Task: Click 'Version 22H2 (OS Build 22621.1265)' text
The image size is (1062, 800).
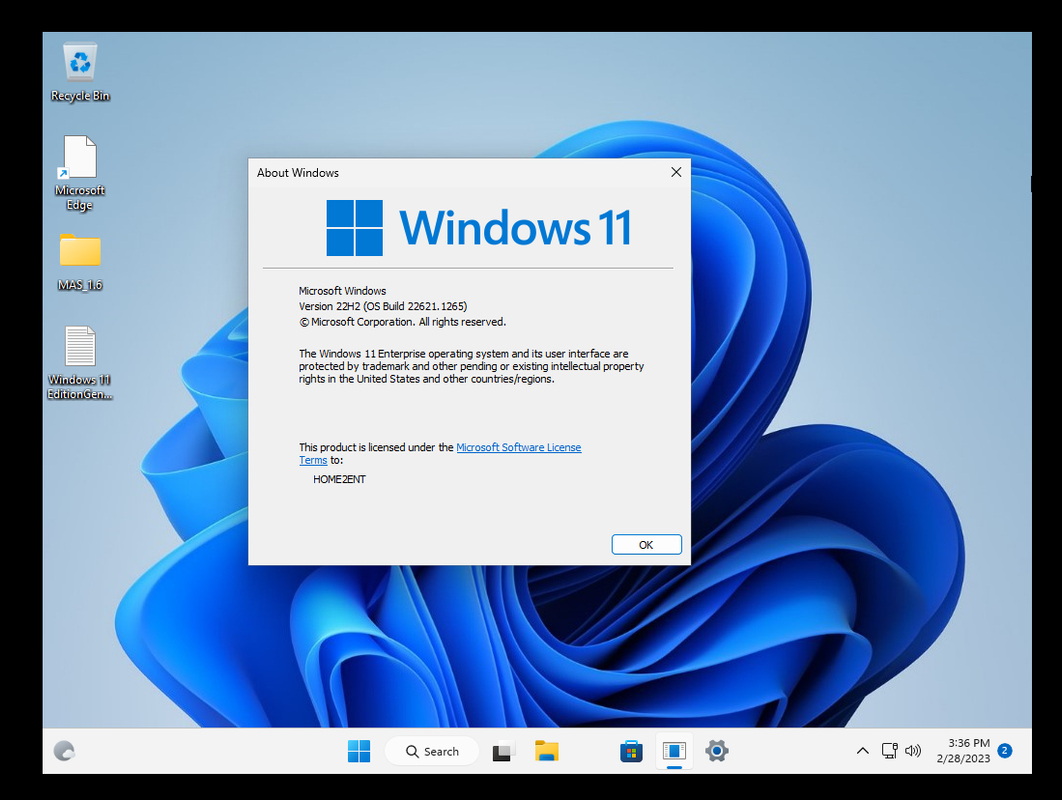Action: point(383,306)
